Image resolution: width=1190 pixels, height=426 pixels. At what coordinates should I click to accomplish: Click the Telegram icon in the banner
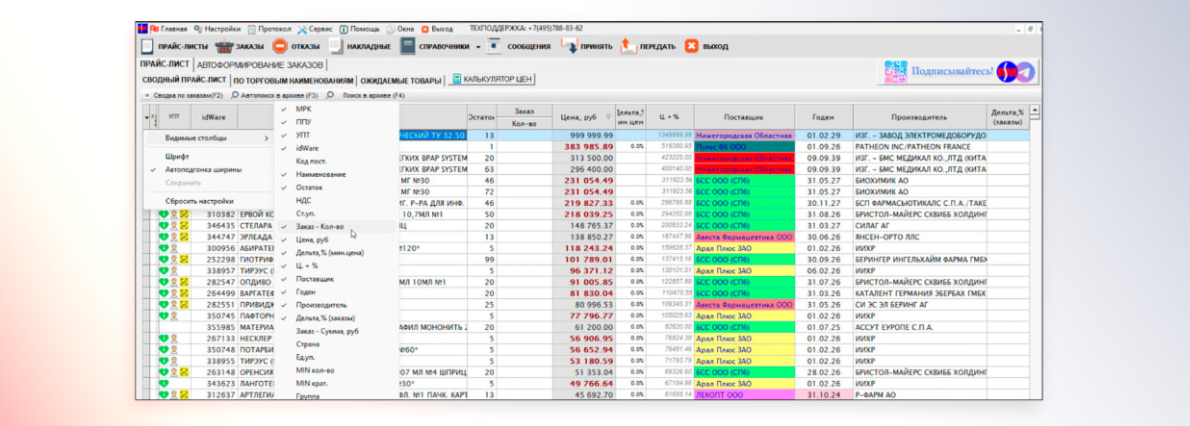pos(1024,71)
